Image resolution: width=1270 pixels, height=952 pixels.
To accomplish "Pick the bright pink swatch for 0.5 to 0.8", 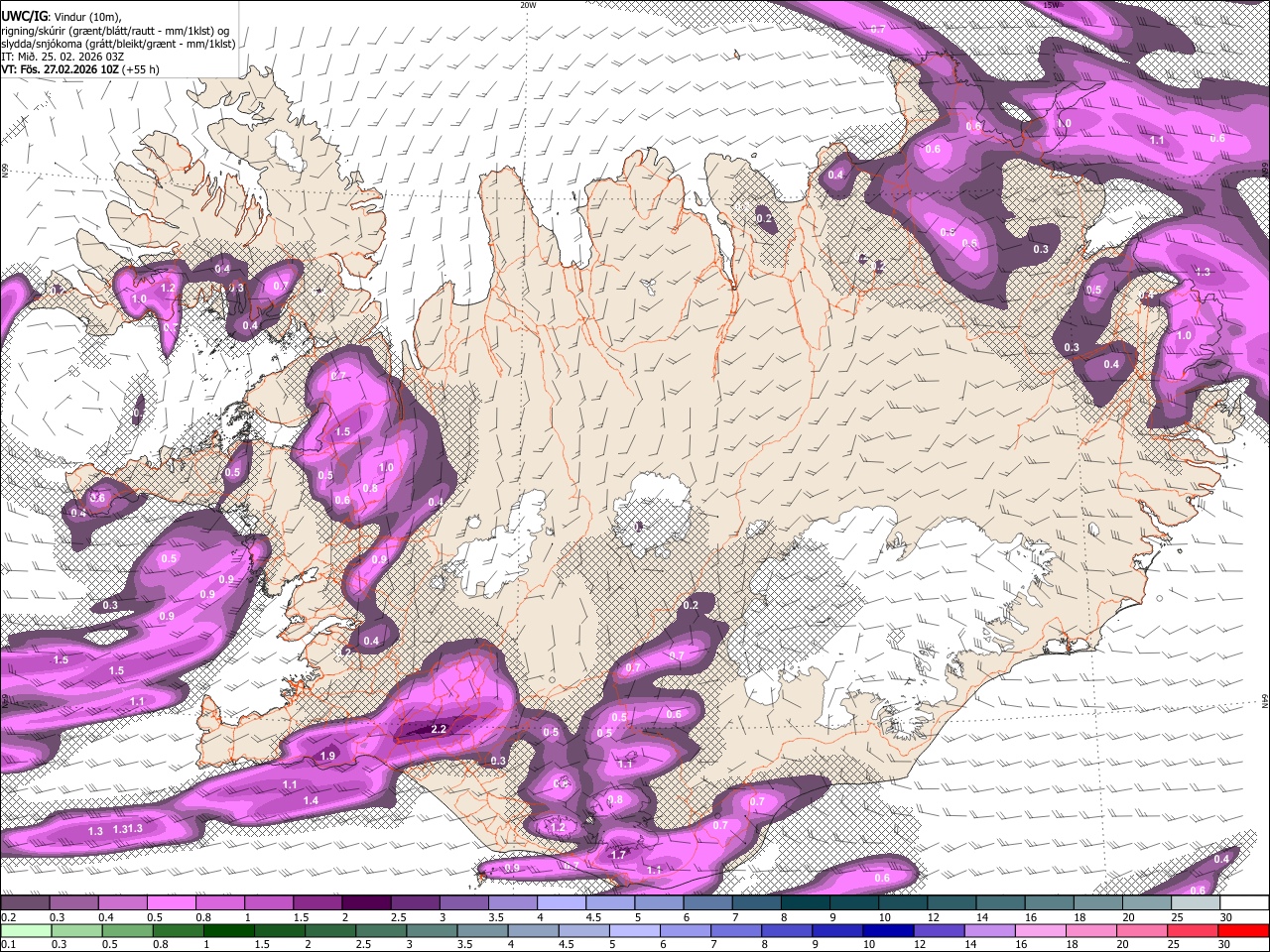I will coord(171,903).
